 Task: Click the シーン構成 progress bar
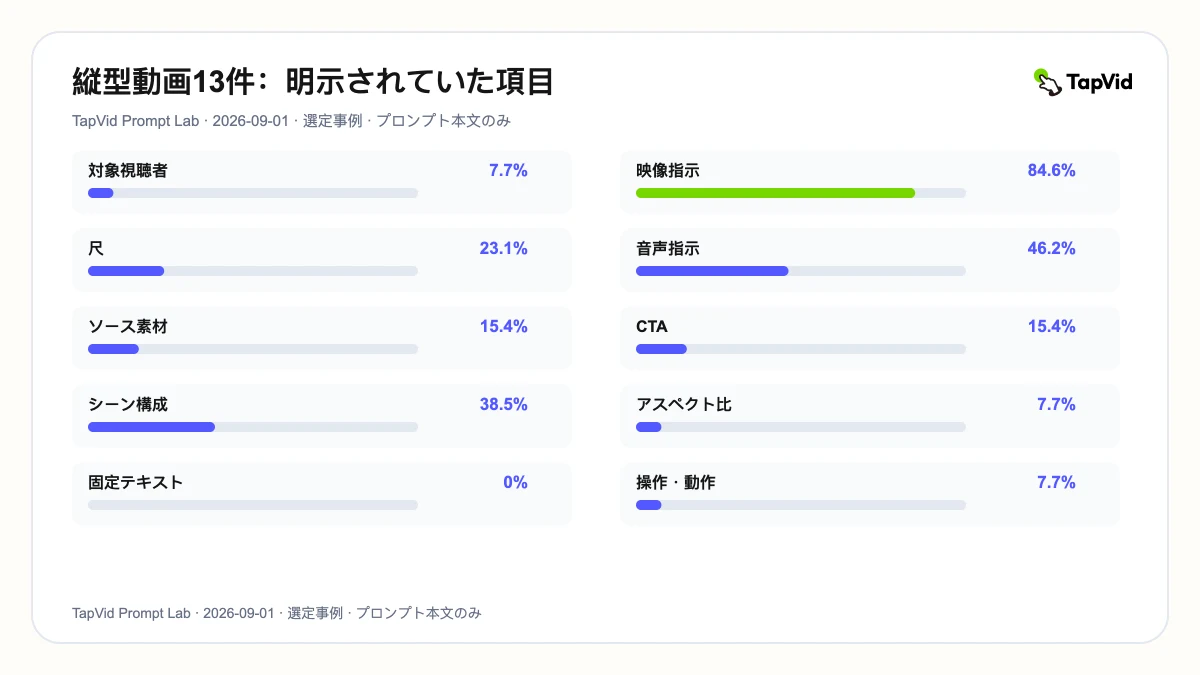(253, 427)
